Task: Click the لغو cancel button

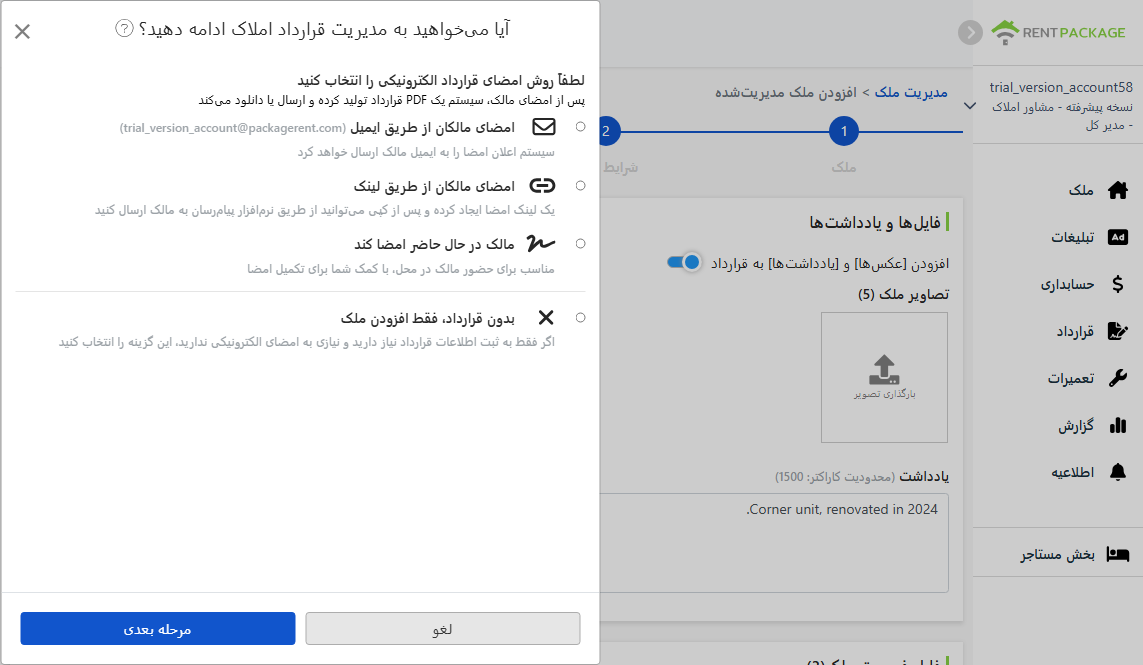Action: 442,629
